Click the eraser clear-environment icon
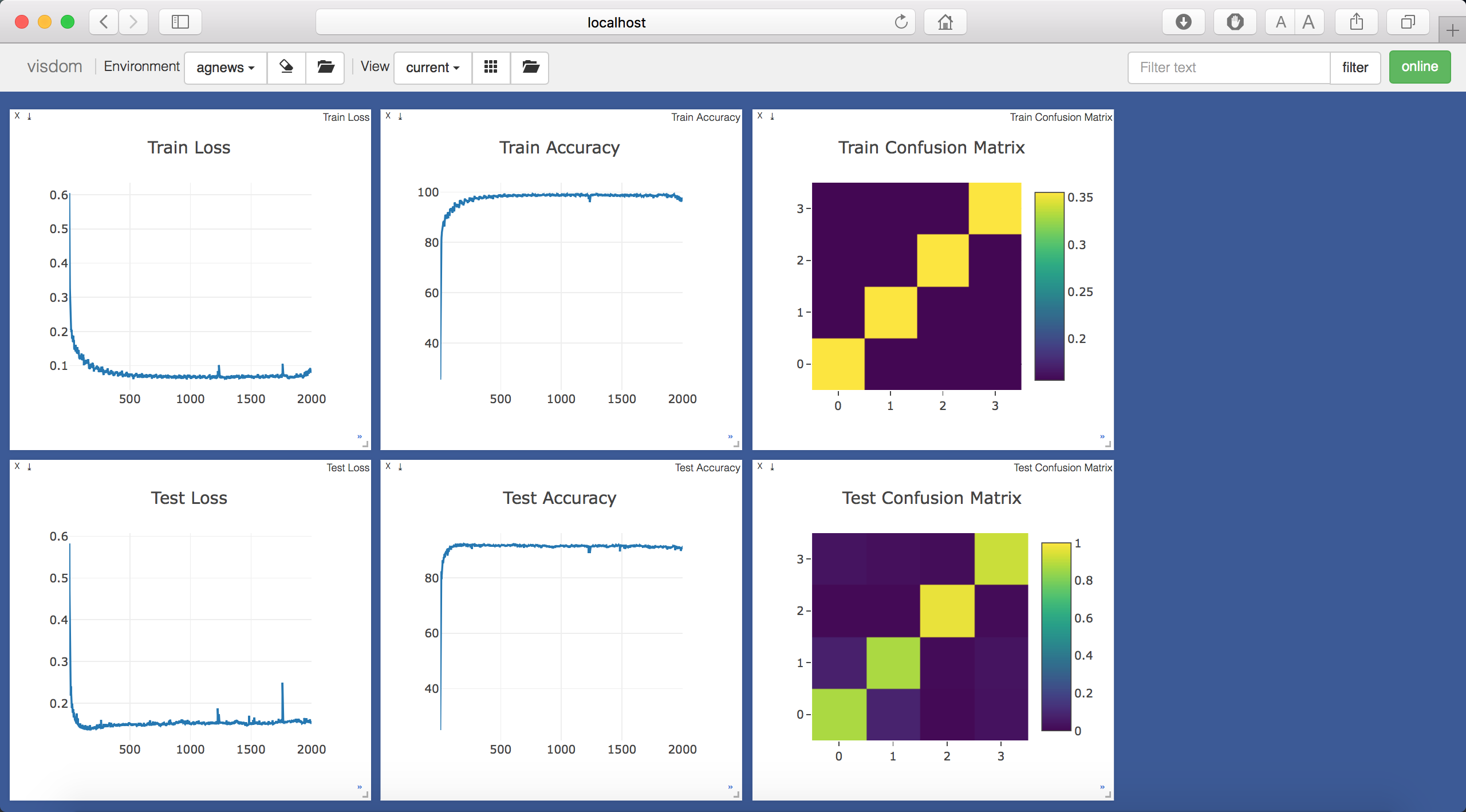This screenshot has height=812, width=1466. [286, 68]
